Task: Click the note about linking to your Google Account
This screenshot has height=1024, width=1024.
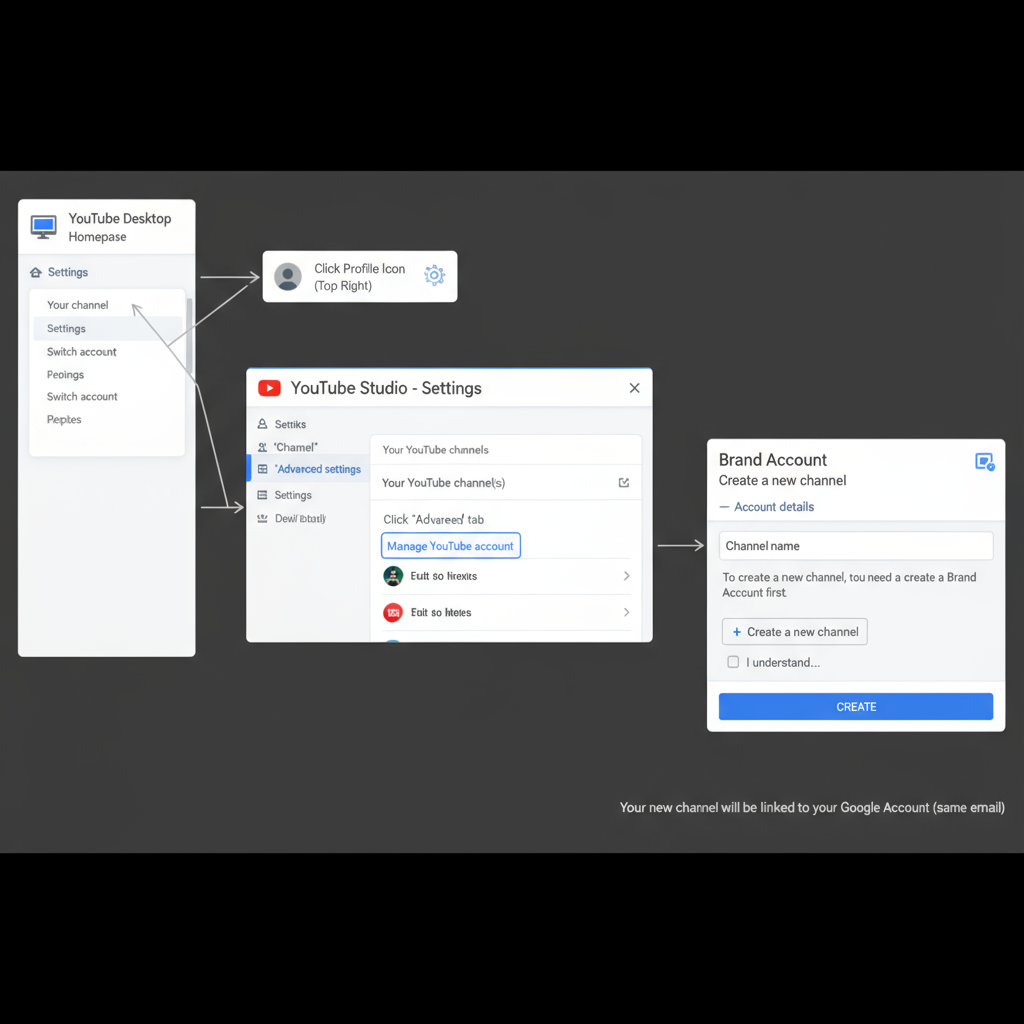Action: click(812, 808)
